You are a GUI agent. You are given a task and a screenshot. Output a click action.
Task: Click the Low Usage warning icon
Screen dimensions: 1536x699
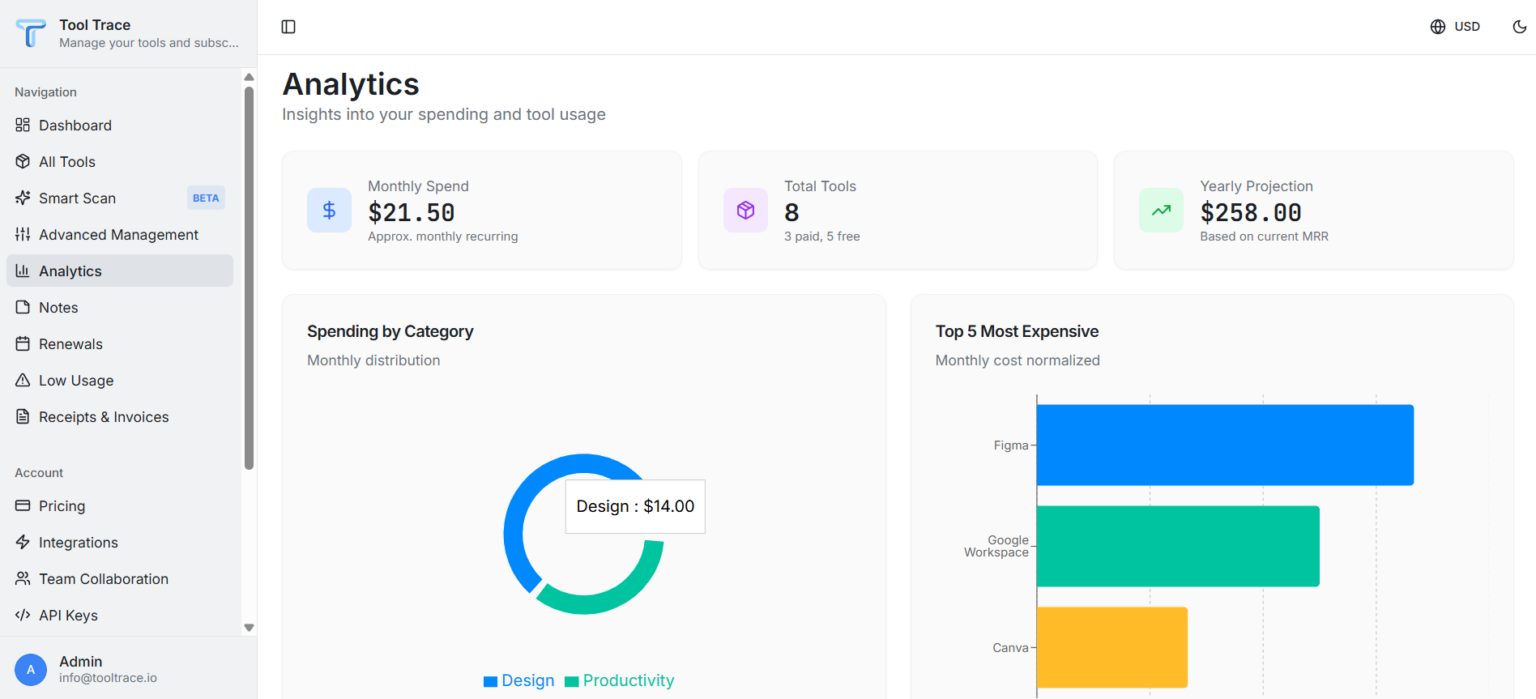pos(23,381)
